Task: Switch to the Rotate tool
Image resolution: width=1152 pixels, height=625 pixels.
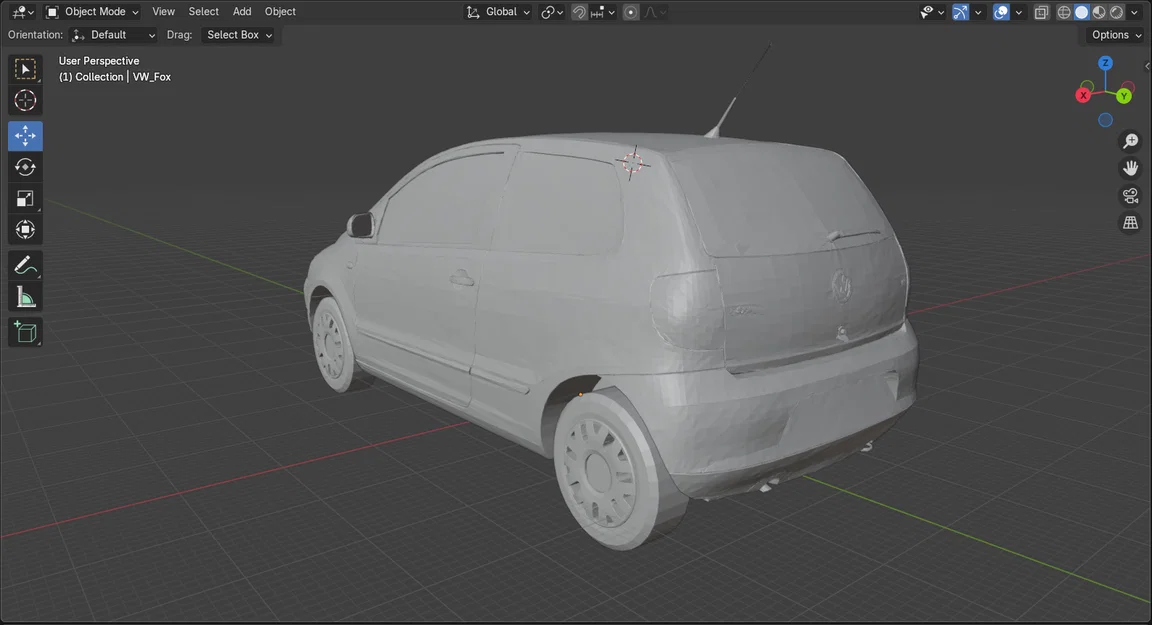Action: coord(24,166)
